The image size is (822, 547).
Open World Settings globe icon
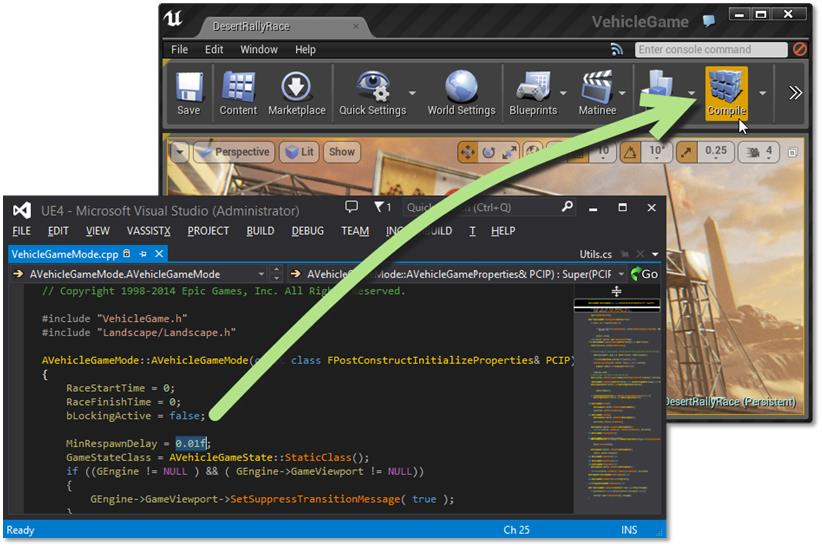point(461,93)
